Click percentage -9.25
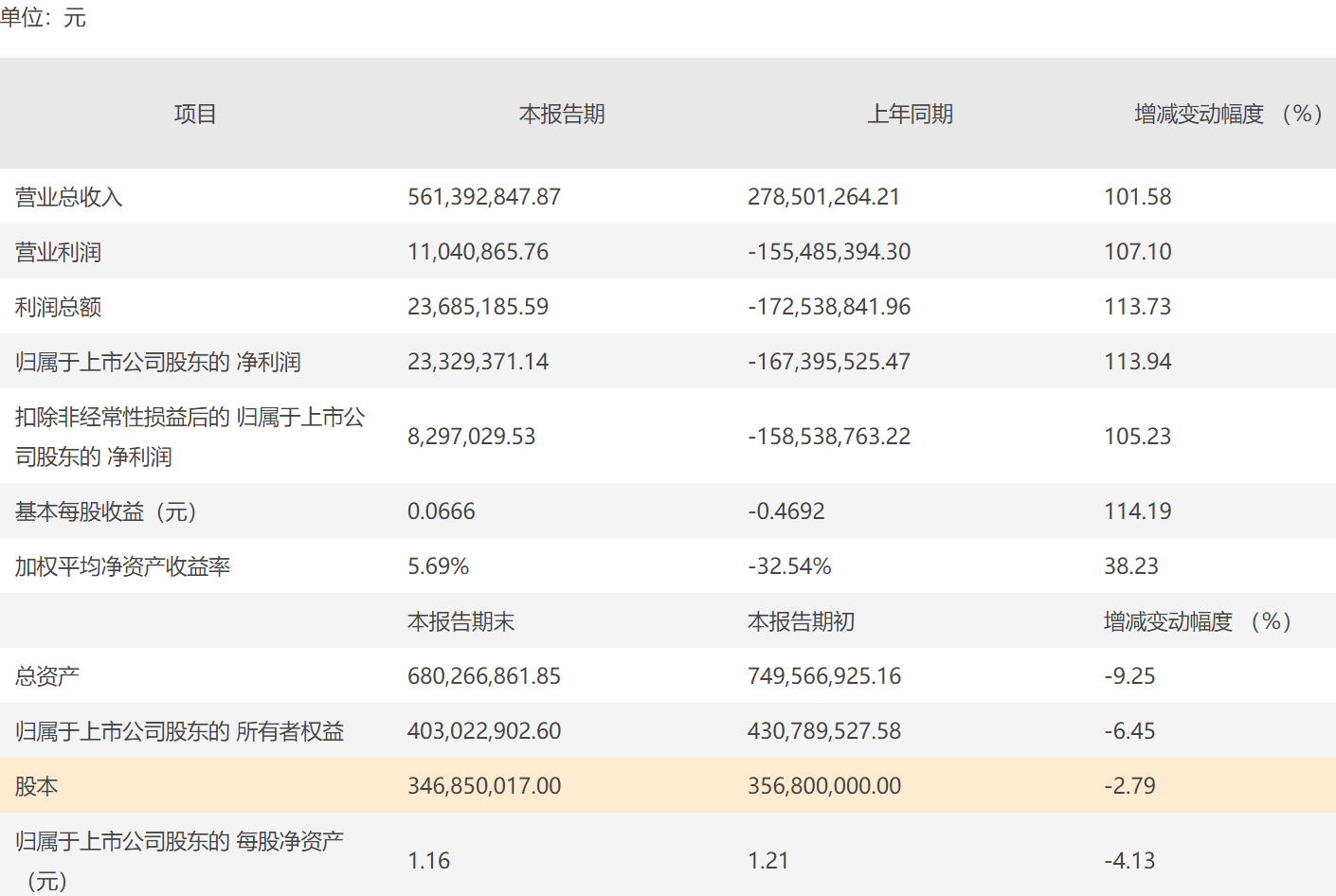The width and height of the screenshot is (1336, 896). click(1129, 676)
